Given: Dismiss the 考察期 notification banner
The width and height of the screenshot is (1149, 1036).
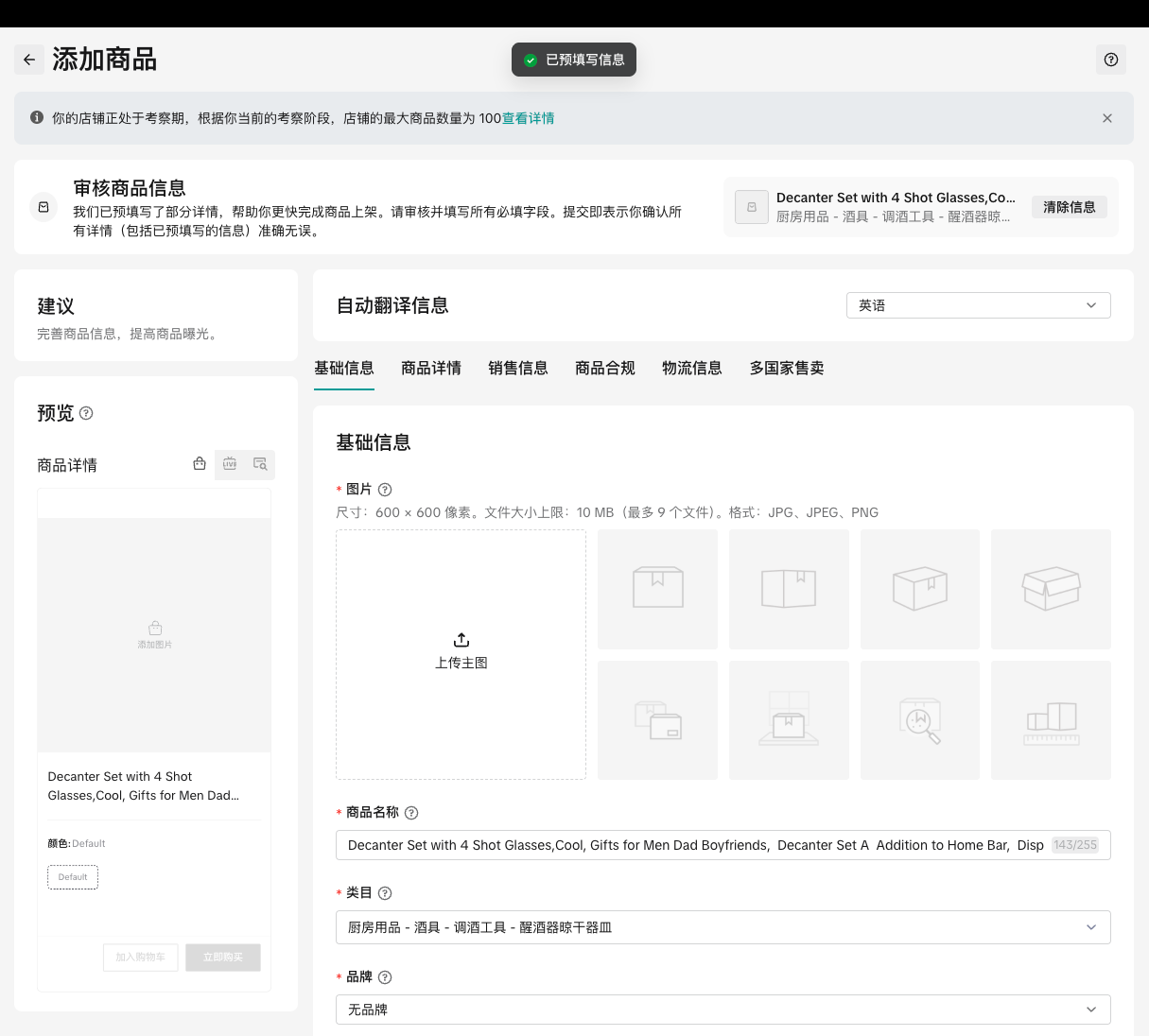Looking at the screenshot, I should pos(1106,118).
